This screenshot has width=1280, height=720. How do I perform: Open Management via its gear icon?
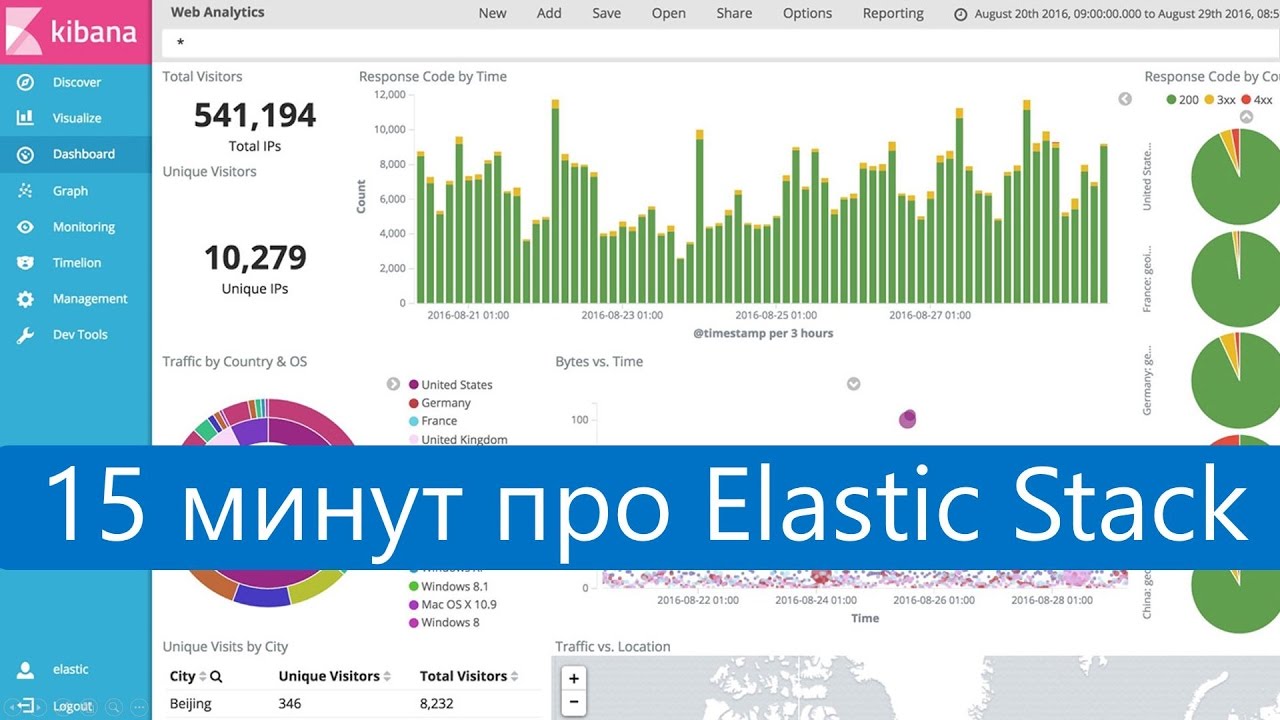click(25, 298)
